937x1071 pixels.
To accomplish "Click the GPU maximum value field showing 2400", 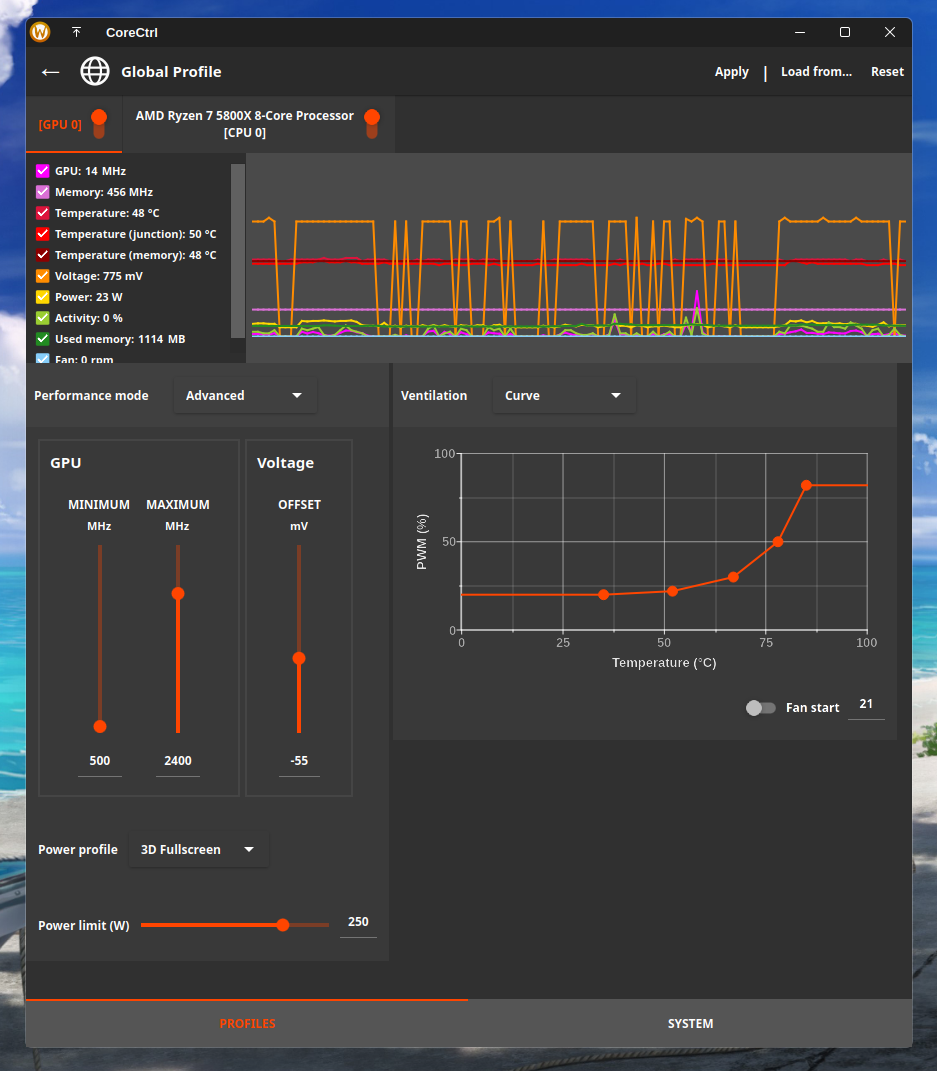I will (178, 762).
